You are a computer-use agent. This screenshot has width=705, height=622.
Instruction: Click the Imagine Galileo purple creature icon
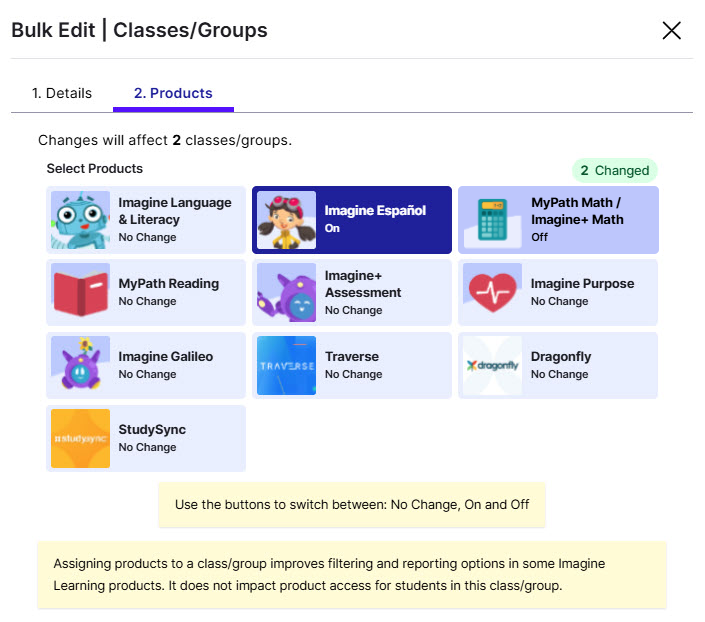(x=80, y=365)
